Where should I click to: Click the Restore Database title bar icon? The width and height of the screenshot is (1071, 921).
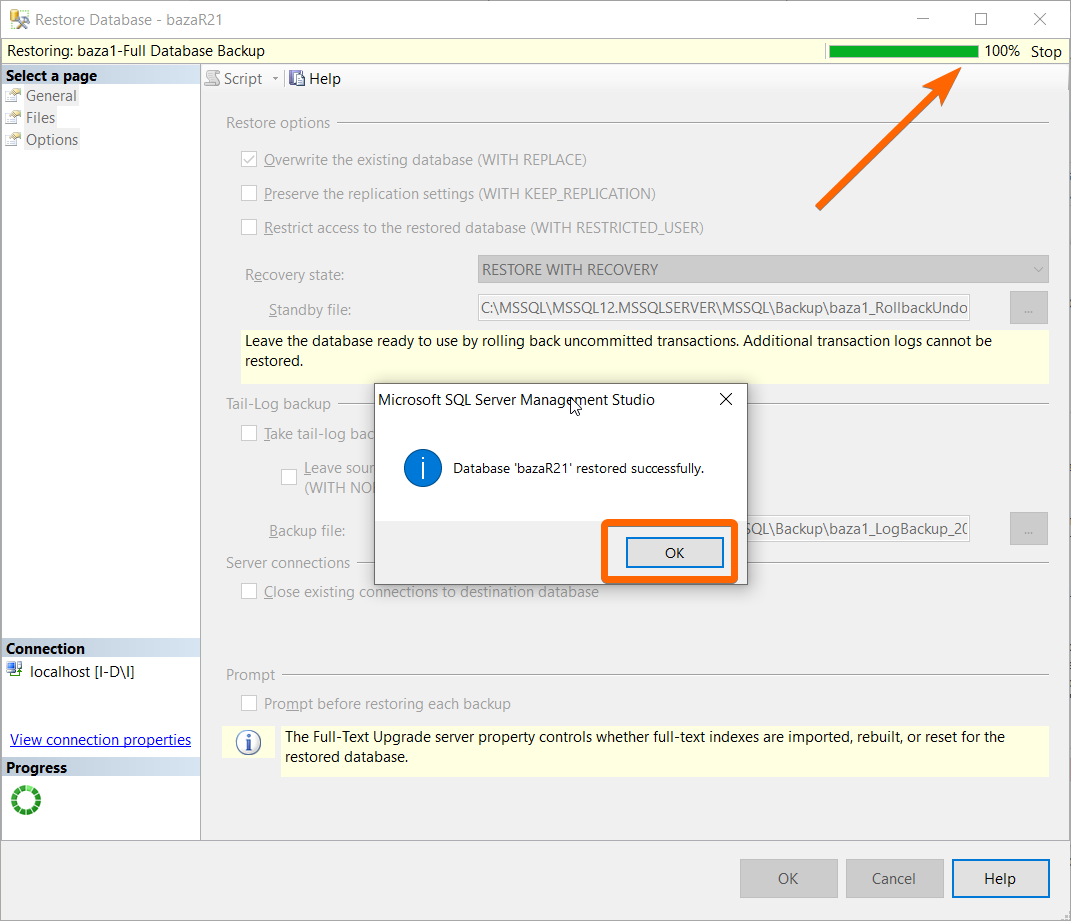point(19,19)
